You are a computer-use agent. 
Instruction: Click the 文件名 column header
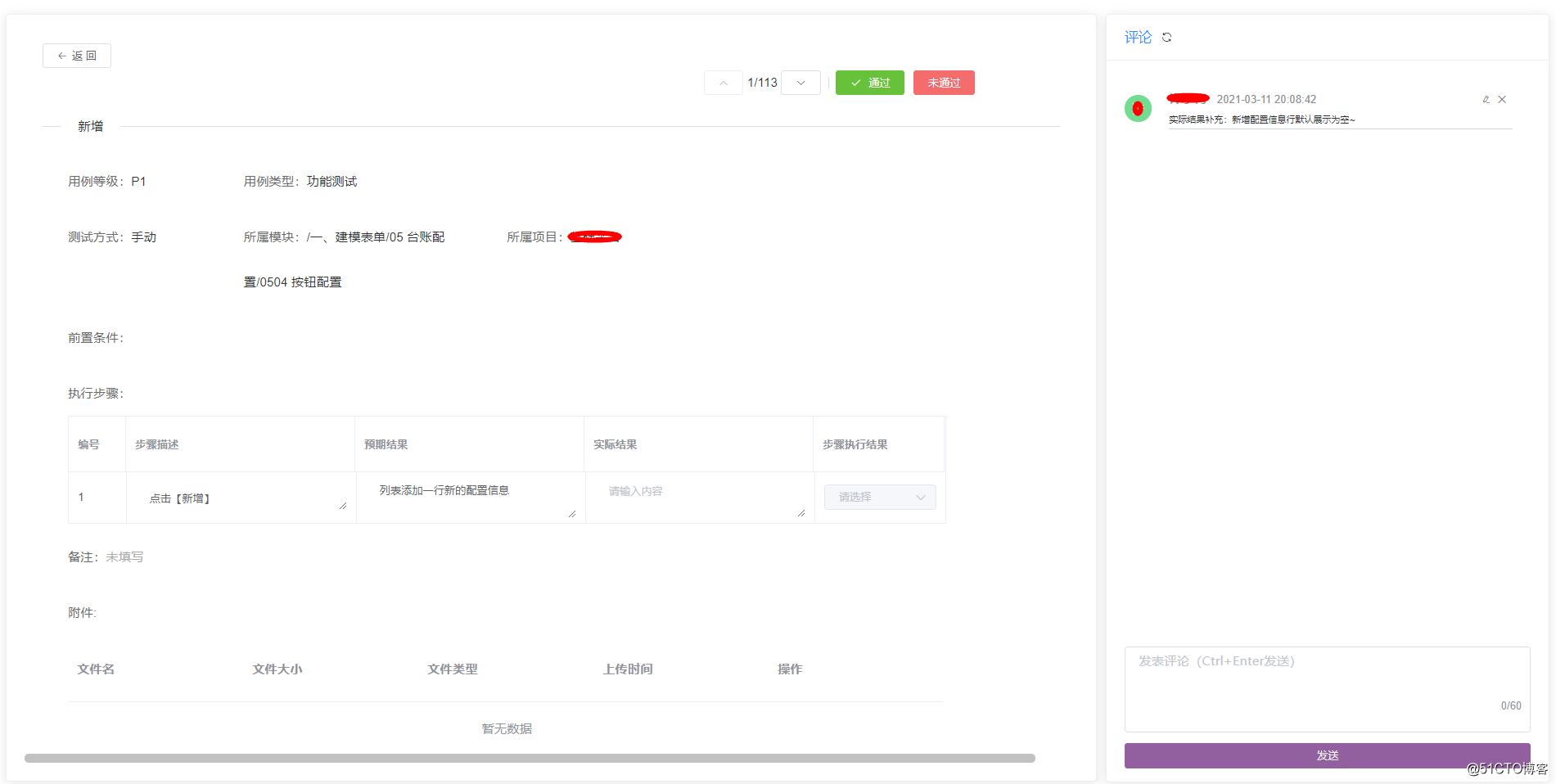pyautogui.click(x=96, y=669)
